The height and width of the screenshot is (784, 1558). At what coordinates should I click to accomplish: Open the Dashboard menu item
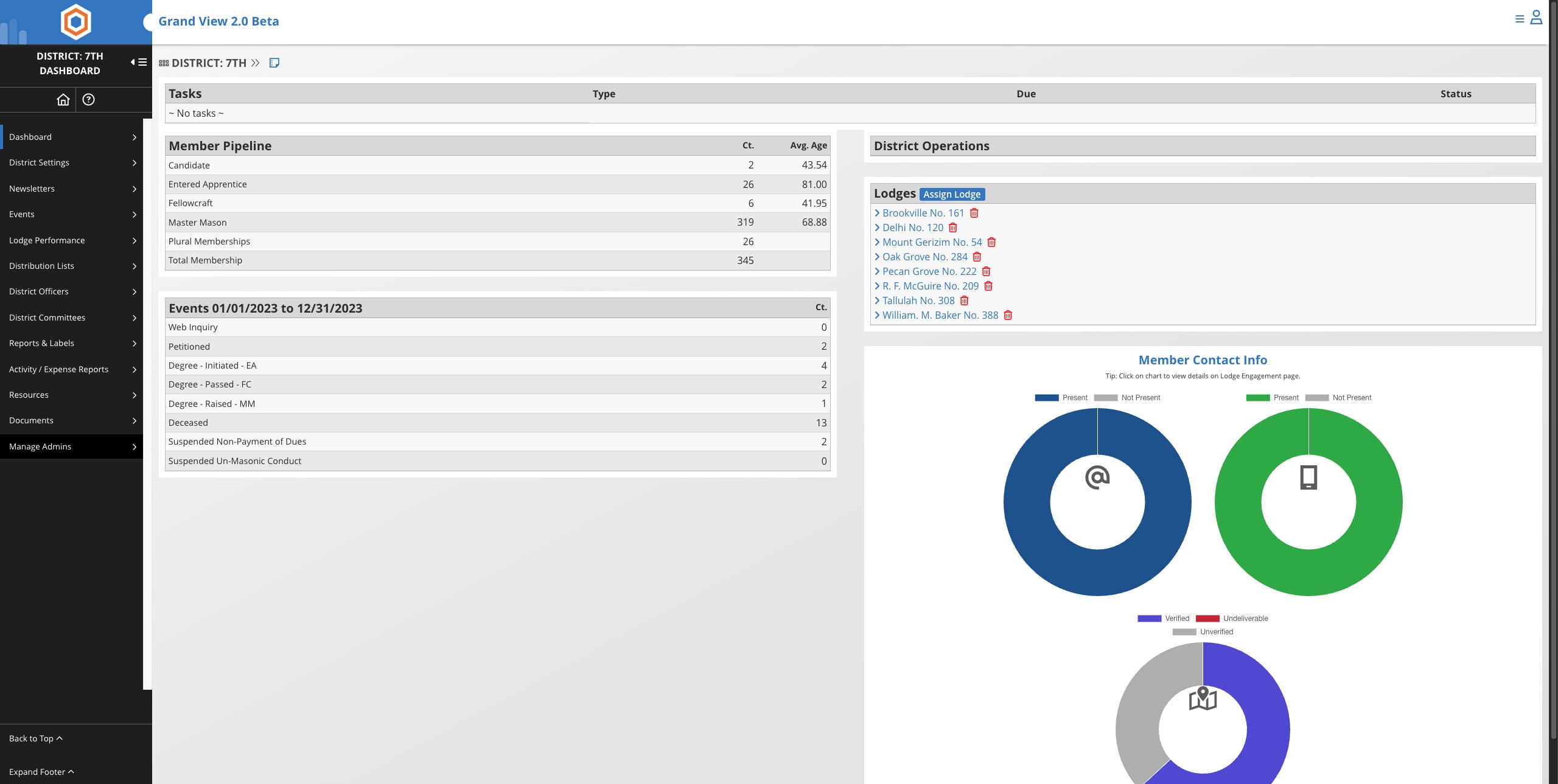(71, 137)
